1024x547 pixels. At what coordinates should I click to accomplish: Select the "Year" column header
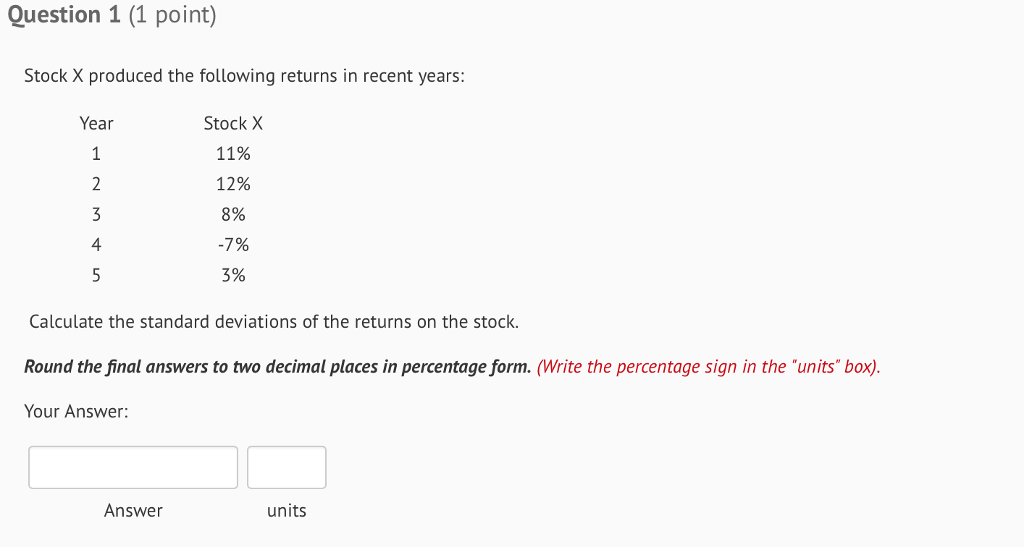coord(96,123)
